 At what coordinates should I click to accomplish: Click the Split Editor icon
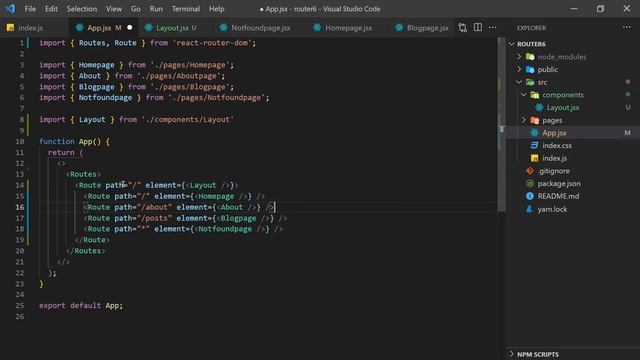point(478,27)
